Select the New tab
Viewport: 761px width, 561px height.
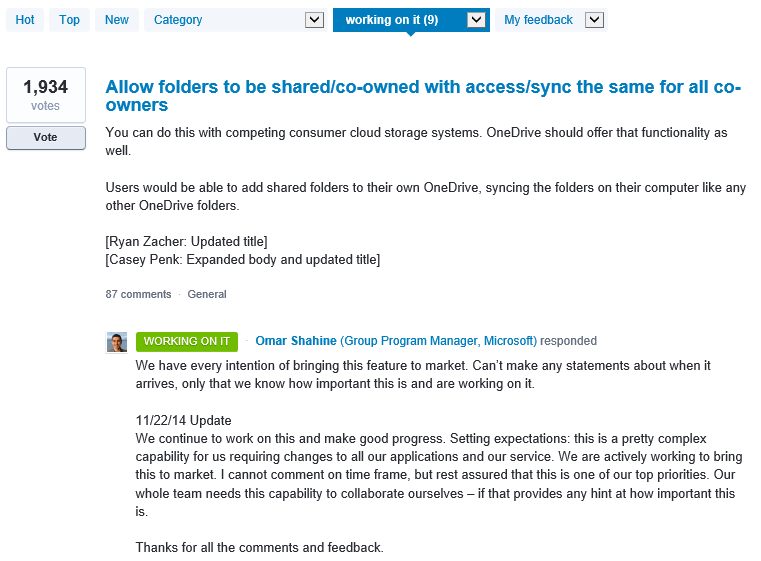pos(117,20)
